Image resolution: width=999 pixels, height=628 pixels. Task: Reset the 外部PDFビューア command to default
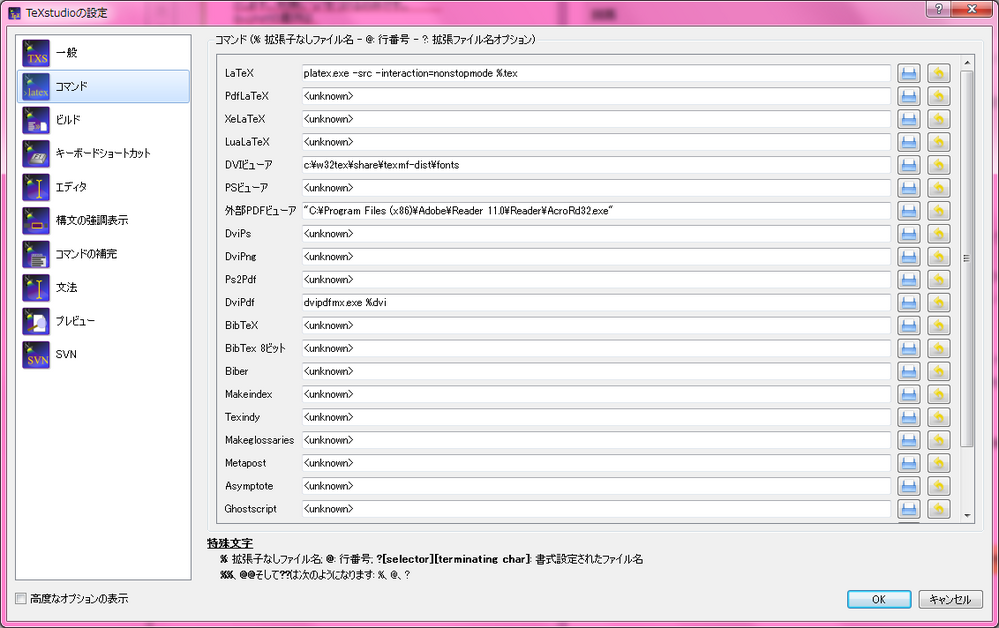(938, 211)
